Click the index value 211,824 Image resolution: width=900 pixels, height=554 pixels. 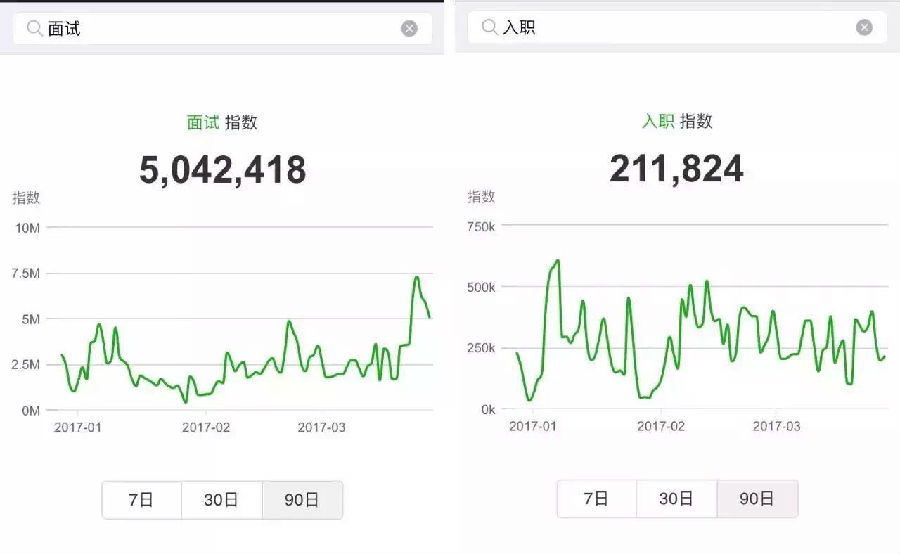click(x=676, y=169)
